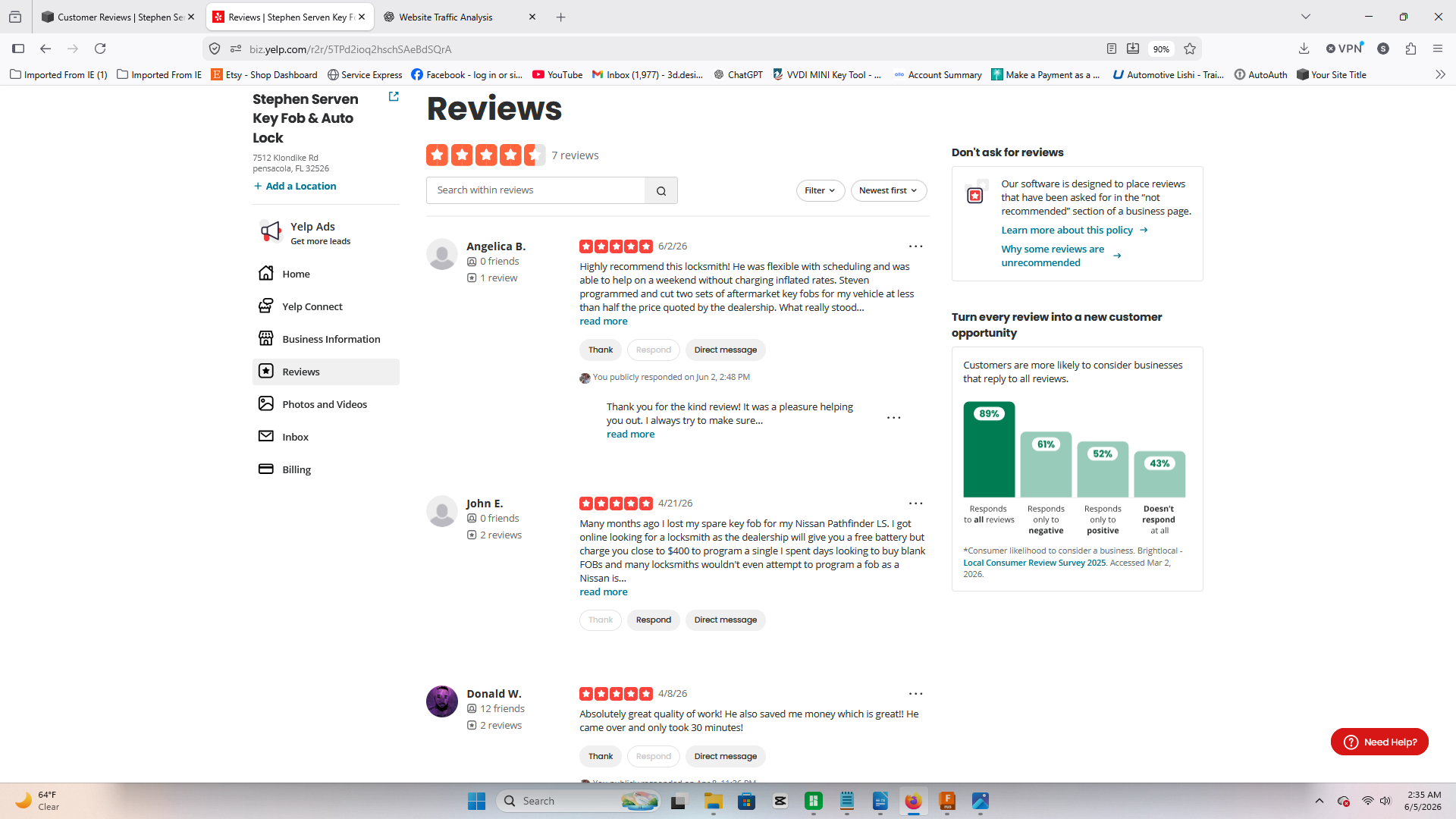Open the Gmail Inbox bookmark
Screen dimensions: 1456x819
648,74
